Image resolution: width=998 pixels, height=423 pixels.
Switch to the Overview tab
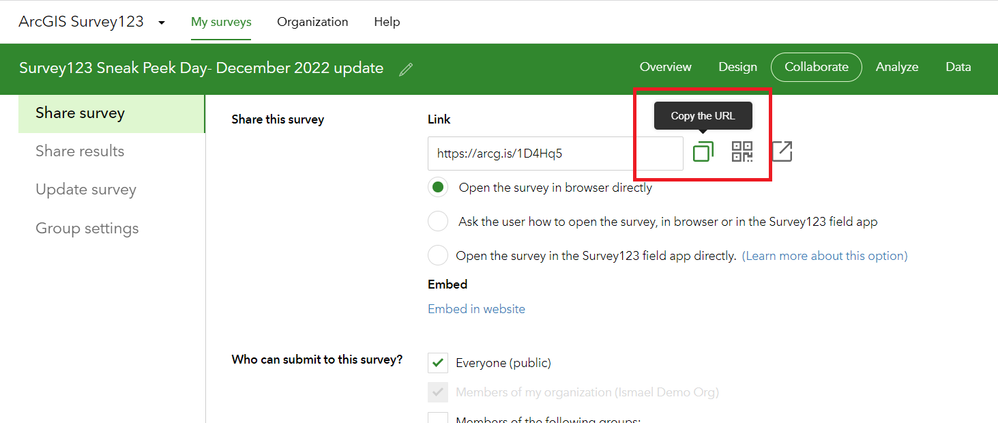click(x=665, y=67)
